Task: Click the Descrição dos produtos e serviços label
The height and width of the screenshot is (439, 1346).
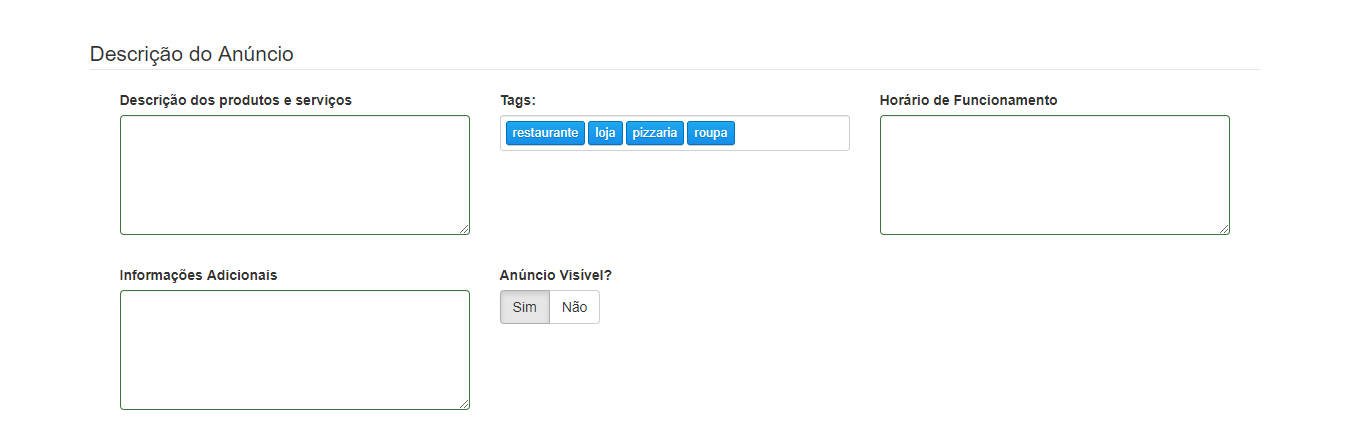Action: (x=236, y=100)
